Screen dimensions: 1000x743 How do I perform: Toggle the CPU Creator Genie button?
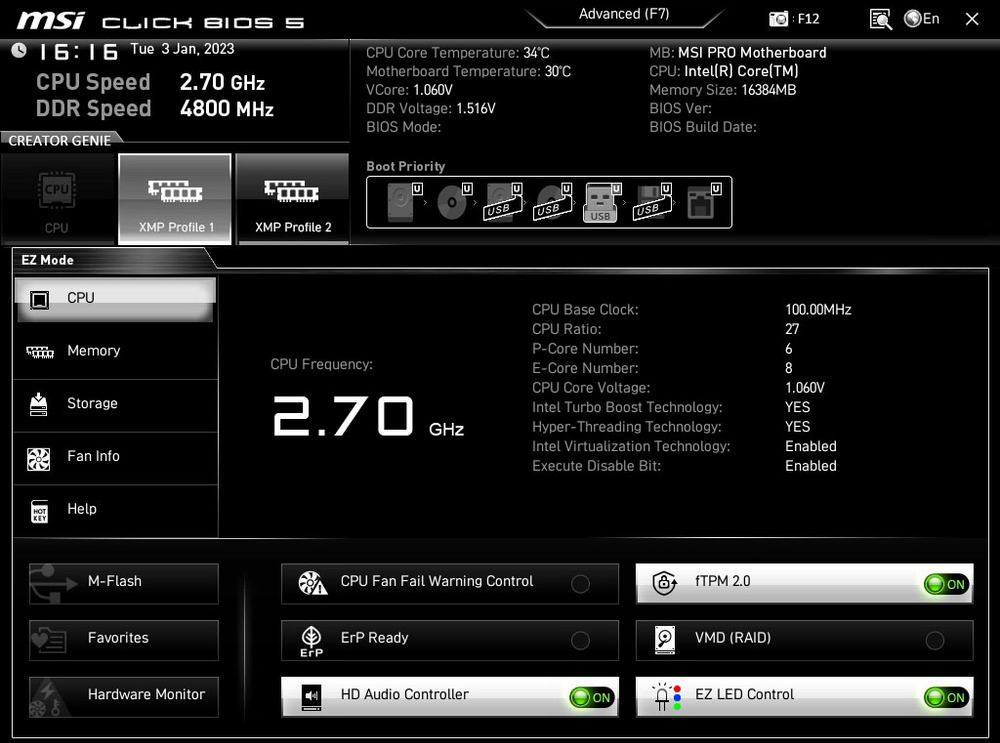click(57, 199)
